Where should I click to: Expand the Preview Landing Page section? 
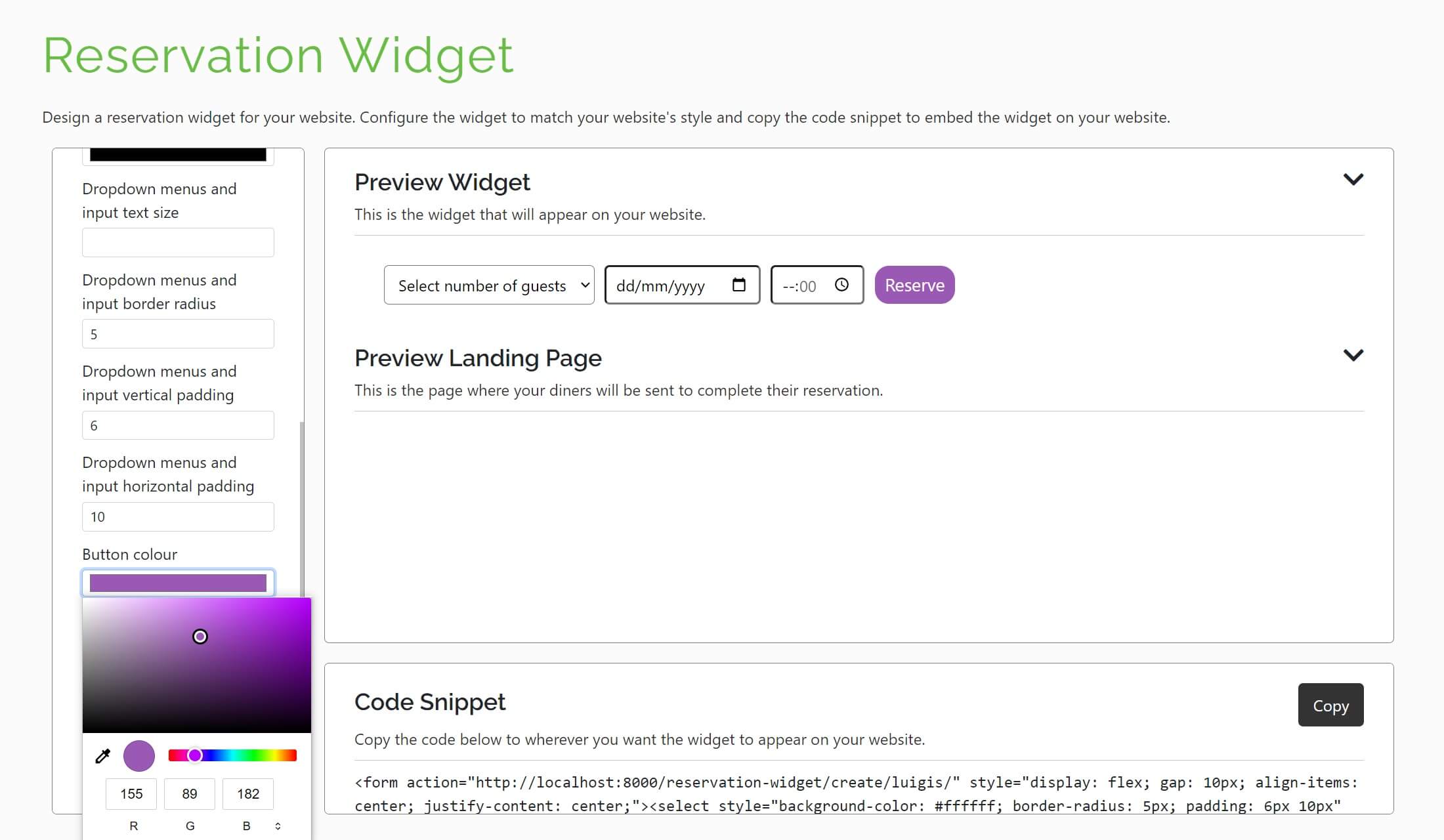pyautogui.click(x=1353, y=356)
